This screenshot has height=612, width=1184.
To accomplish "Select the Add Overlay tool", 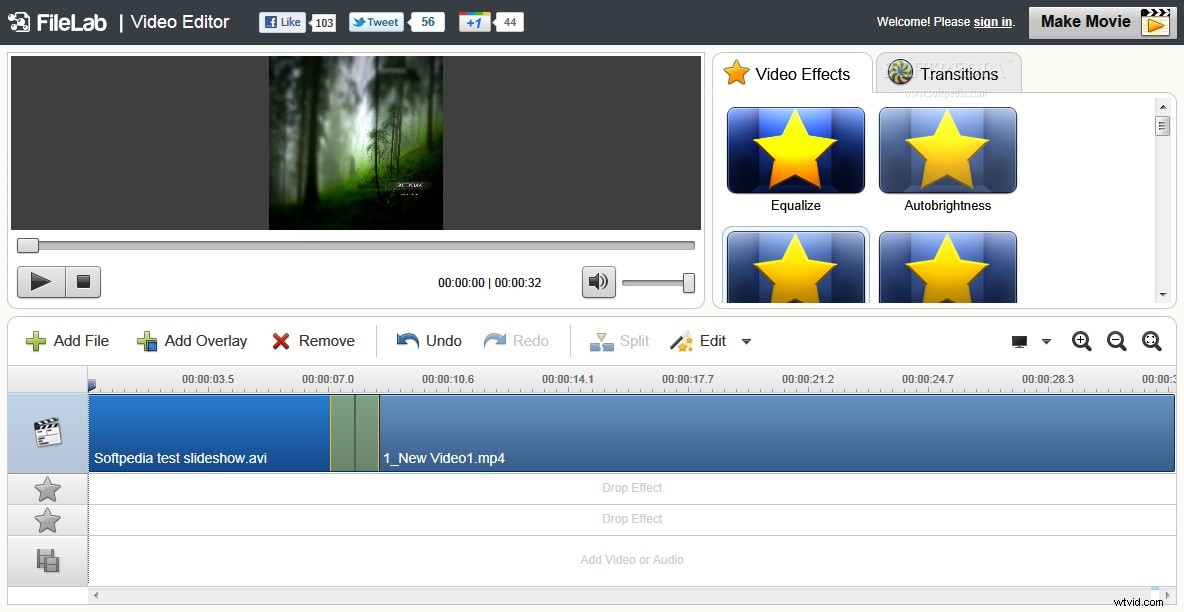I will pyautogui.click(x=190, y=341).
